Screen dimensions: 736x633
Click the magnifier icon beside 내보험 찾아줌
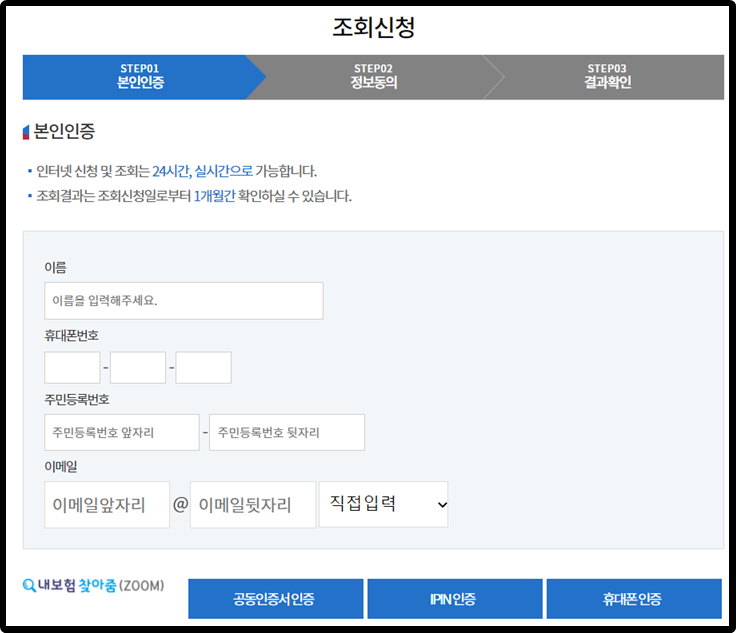point(29,585)
